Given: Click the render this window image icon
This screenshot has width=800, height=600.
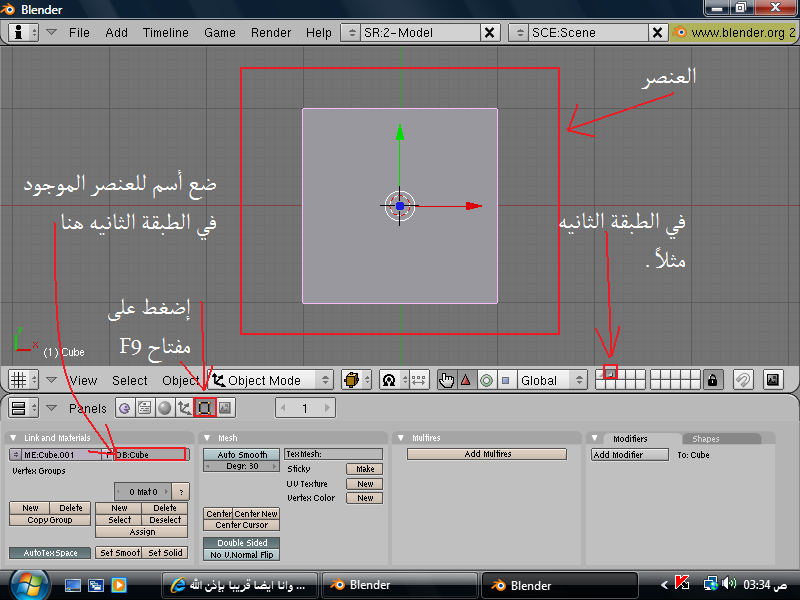Looking at the screenshot, I should (x=773, y=380).
